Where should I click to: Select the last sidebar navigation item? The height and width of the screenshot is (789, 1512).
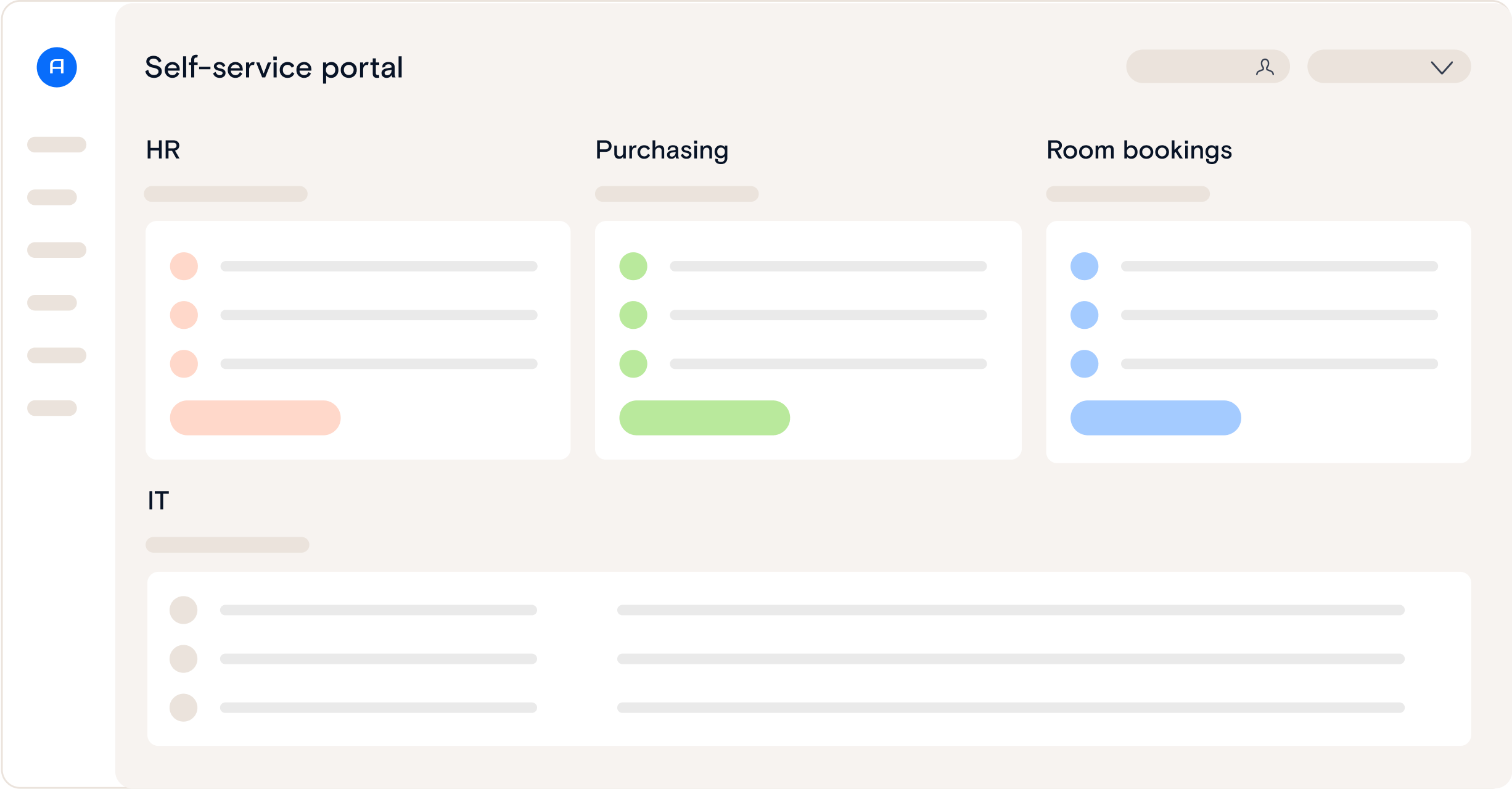coord(52,408)
